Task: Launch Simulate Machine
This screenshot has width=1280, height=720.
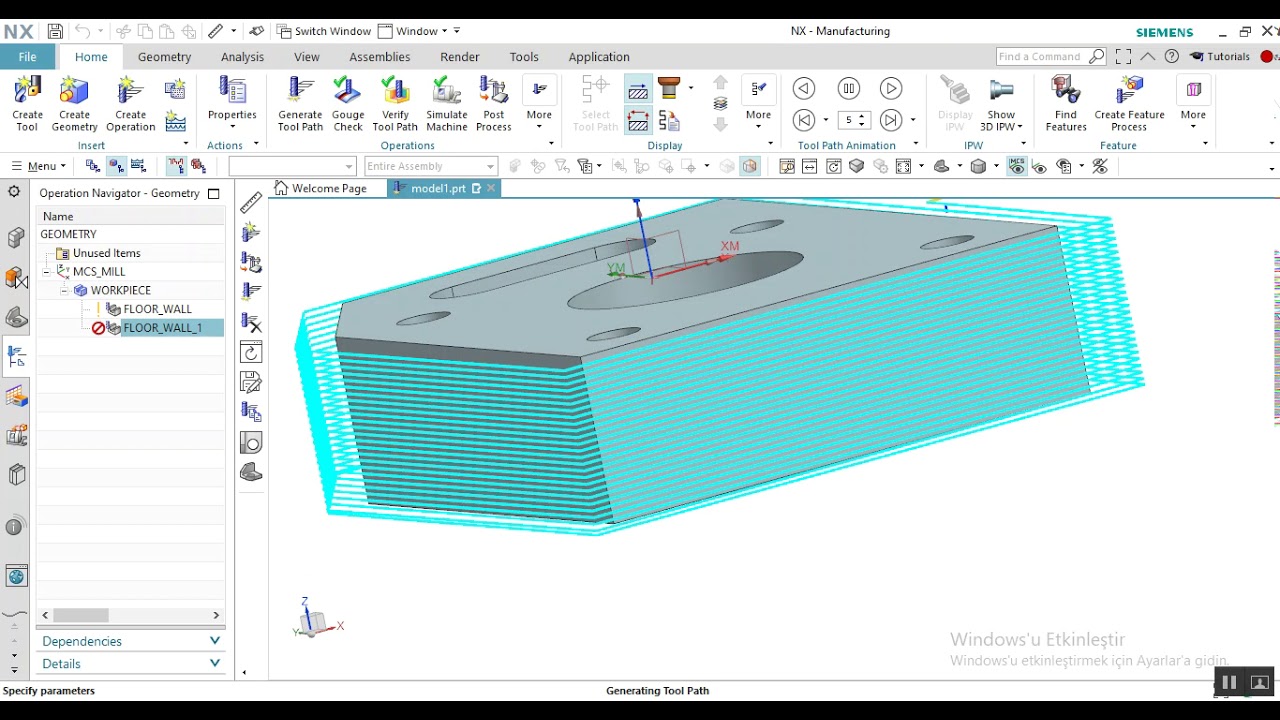Action: pos(446,104)
